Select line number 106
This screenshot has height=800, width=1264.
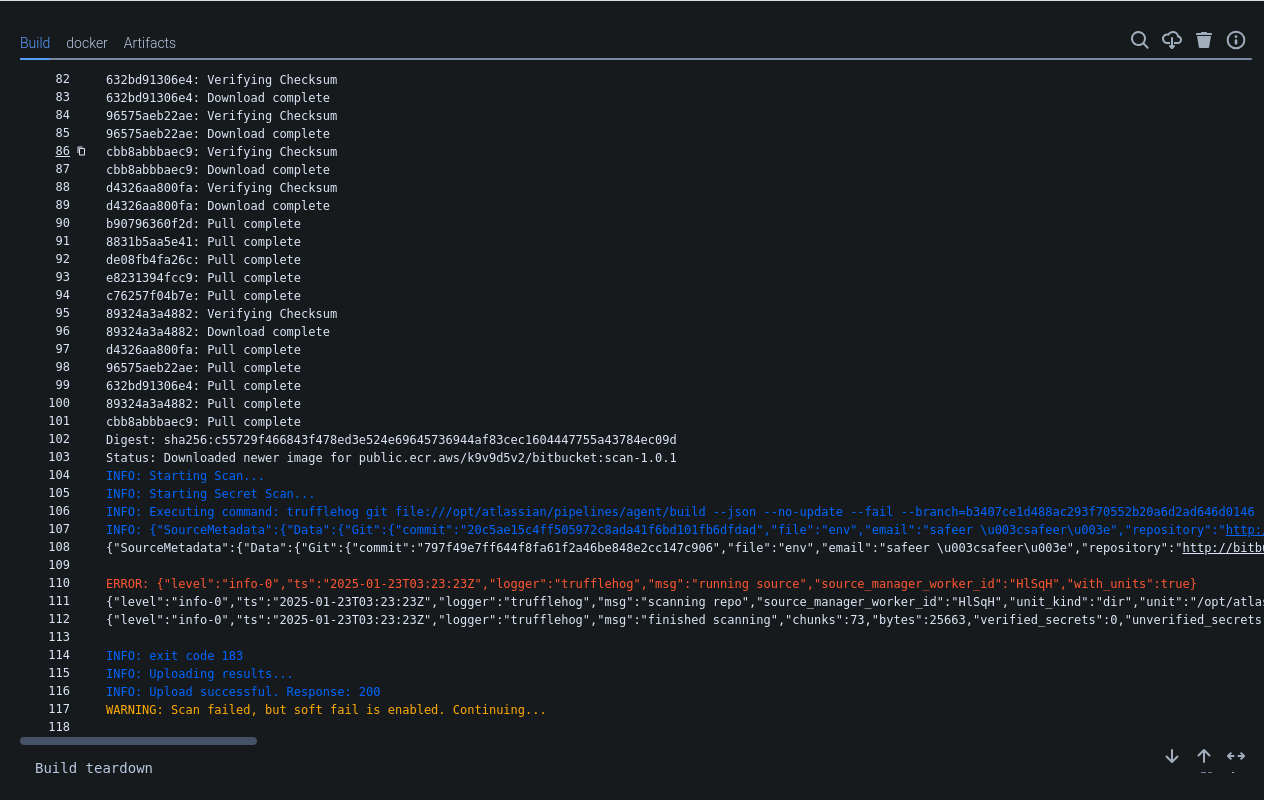click(59, 512)
